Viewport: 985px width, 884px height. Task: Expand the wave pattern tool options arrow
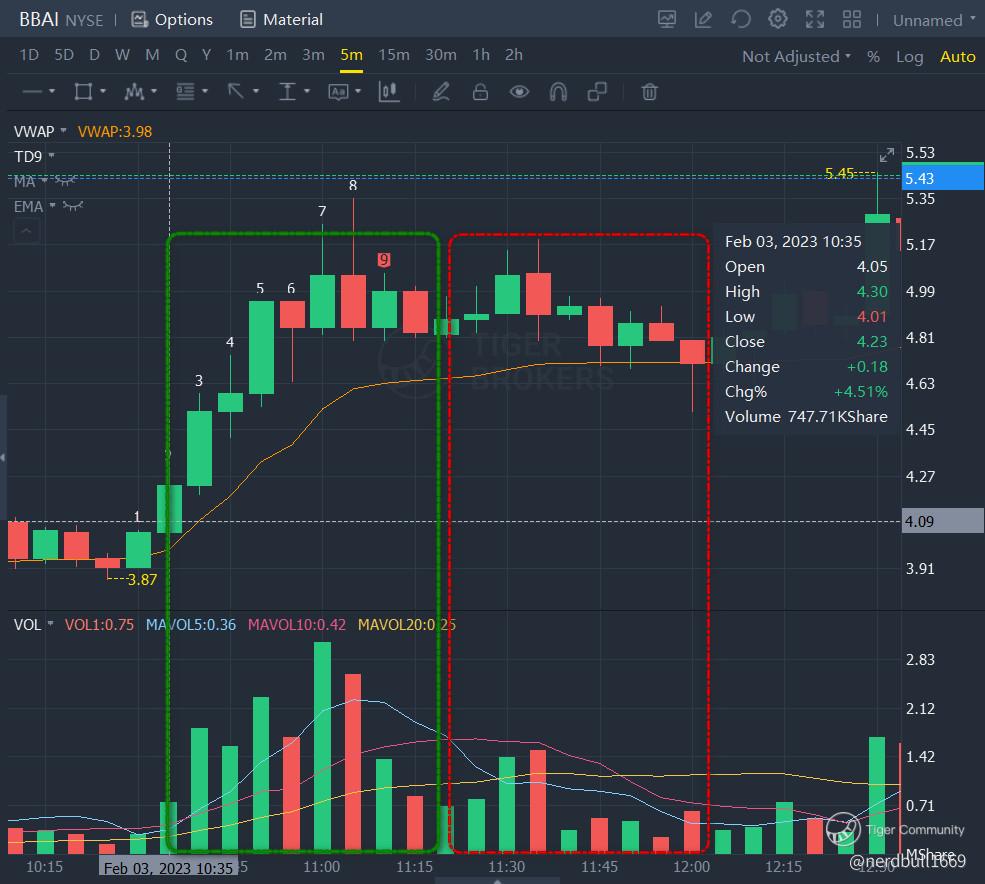pos(153,92)
